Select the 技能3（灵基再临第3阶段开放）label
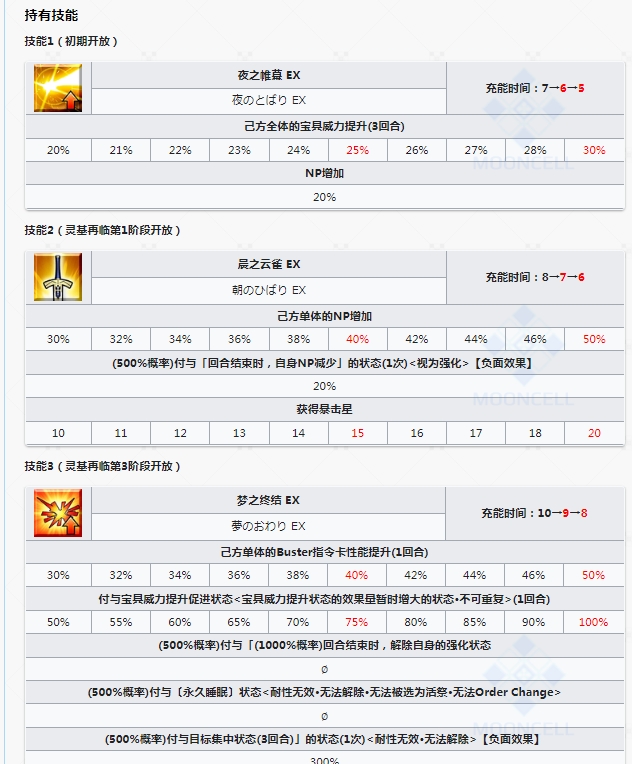This screenshot has height=764, width=632. [x=102, y=466]
